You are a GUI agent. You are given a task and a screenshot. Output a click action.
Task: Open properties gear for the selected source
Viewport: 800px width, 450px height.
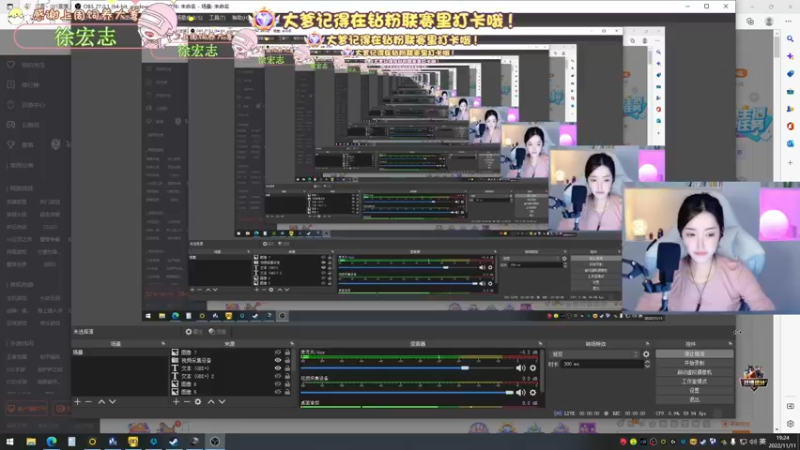tap(193, 332)
